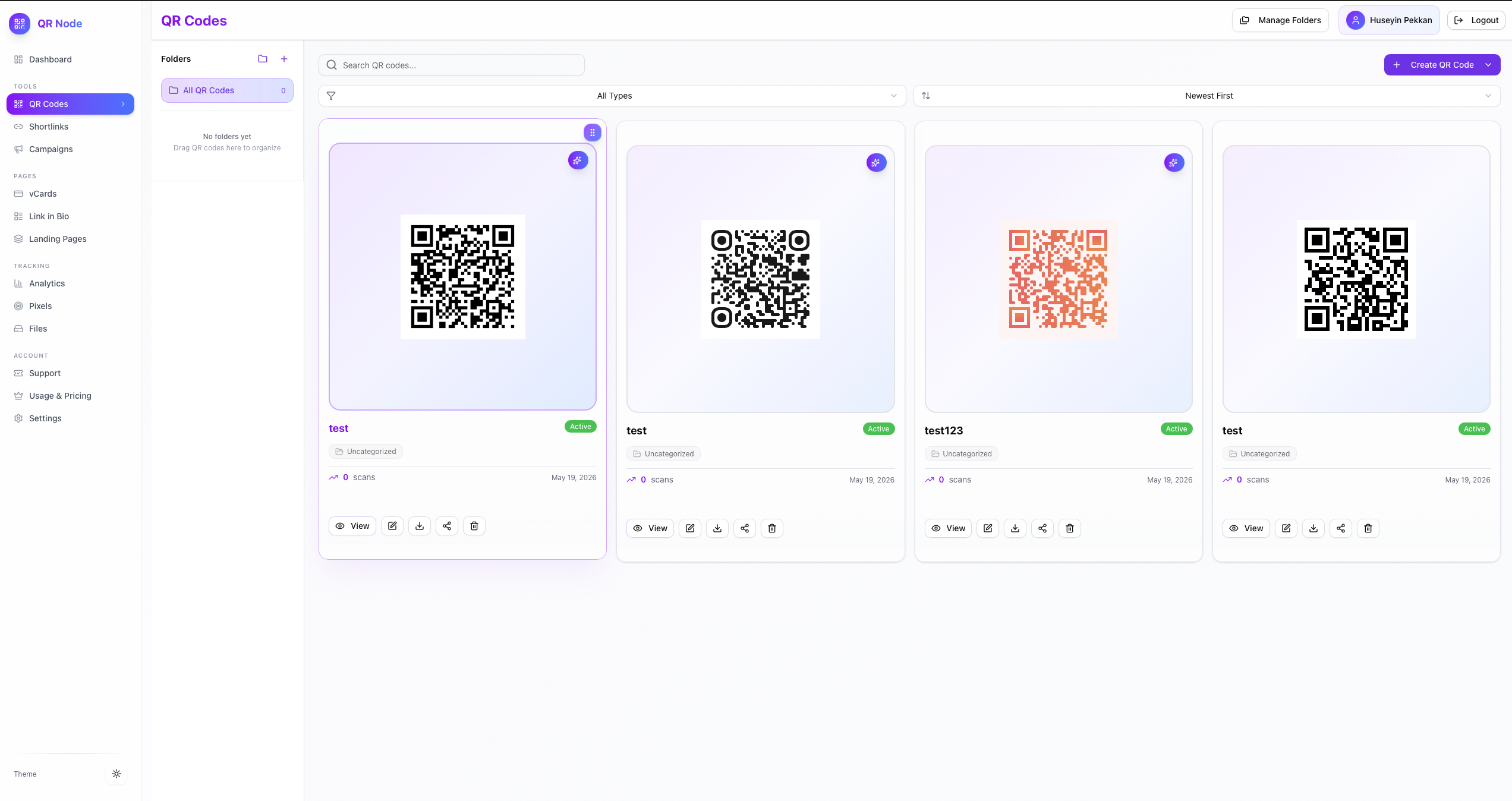Click the Logout button
1512x801 pixels.
coord(1476,20)
